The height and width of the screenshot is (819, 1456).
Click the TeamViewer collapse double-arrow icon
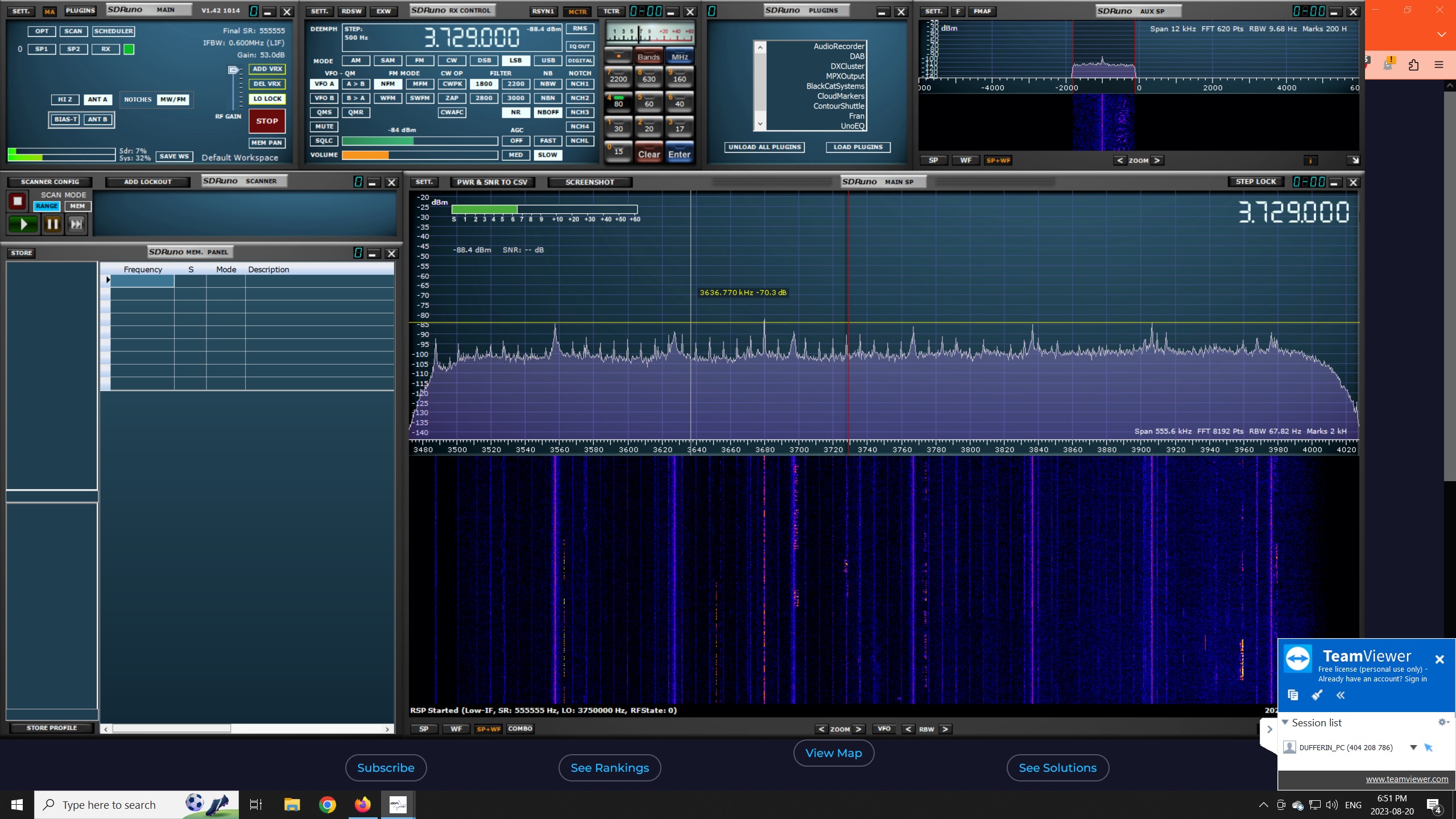[1341, 695]
